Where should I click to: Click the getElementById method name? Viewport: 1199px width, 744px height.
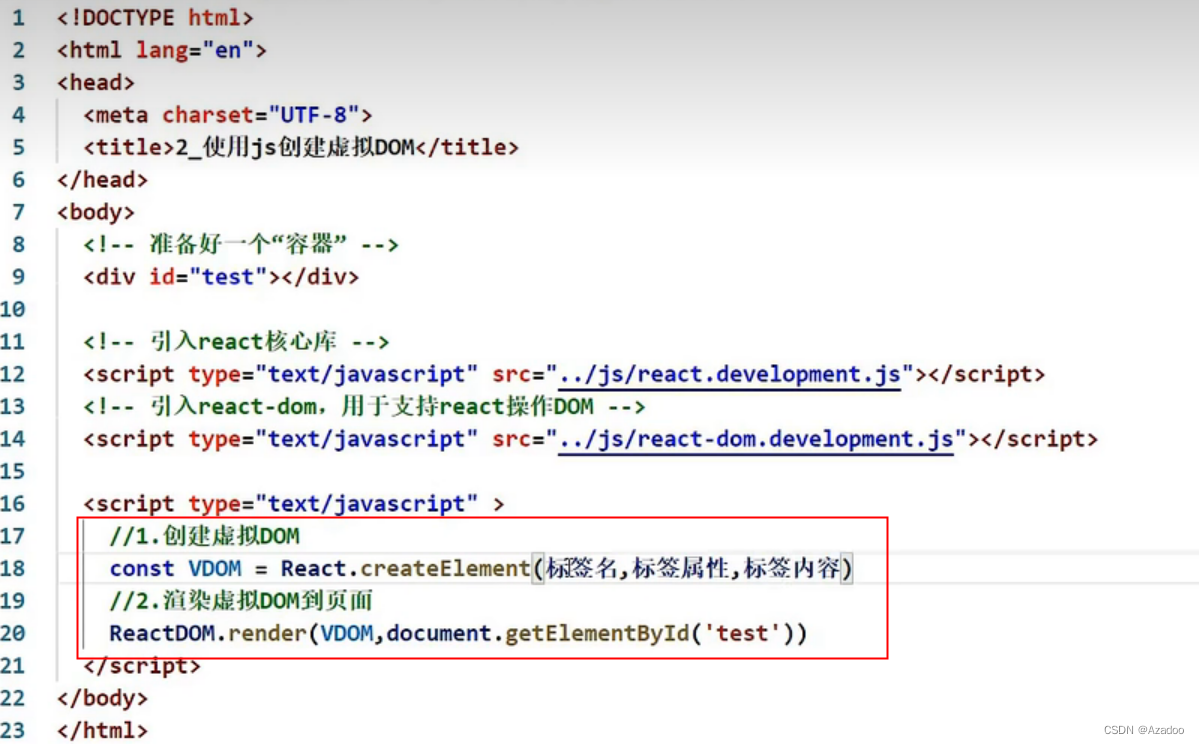[x=596, y=633]
